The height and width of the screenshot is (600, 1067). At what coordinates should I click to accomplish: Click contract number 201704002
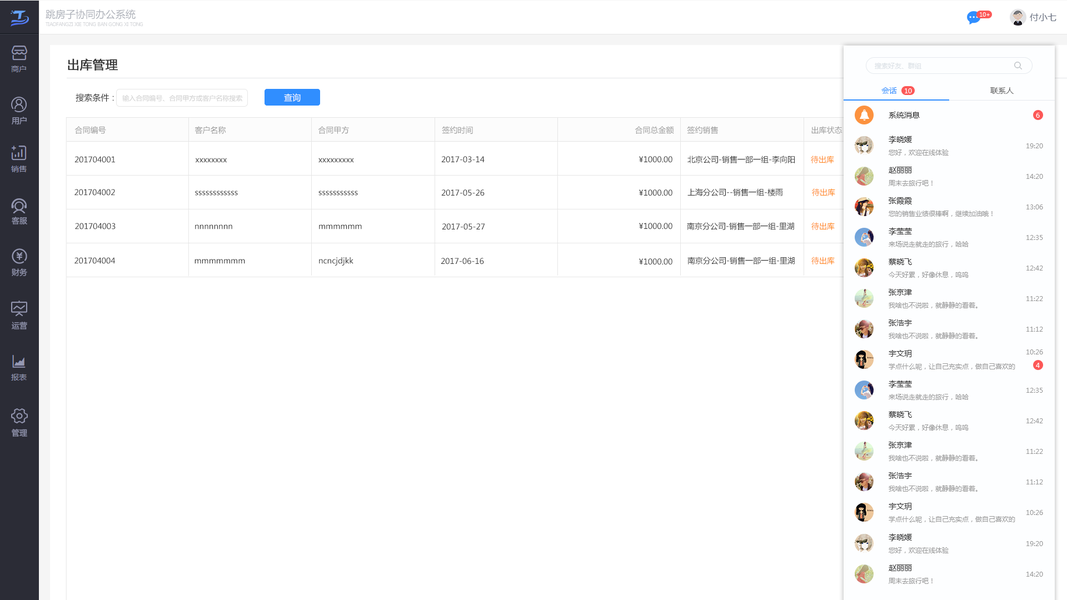pos(95,193)
